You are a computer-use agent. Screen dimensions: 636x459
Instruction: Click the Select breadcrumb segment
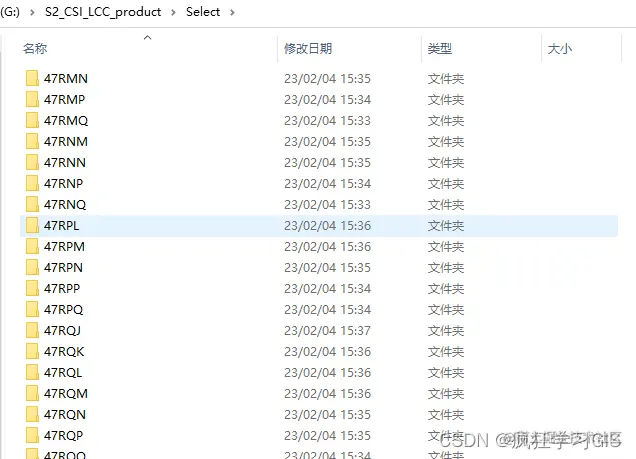tap(203, 12)
